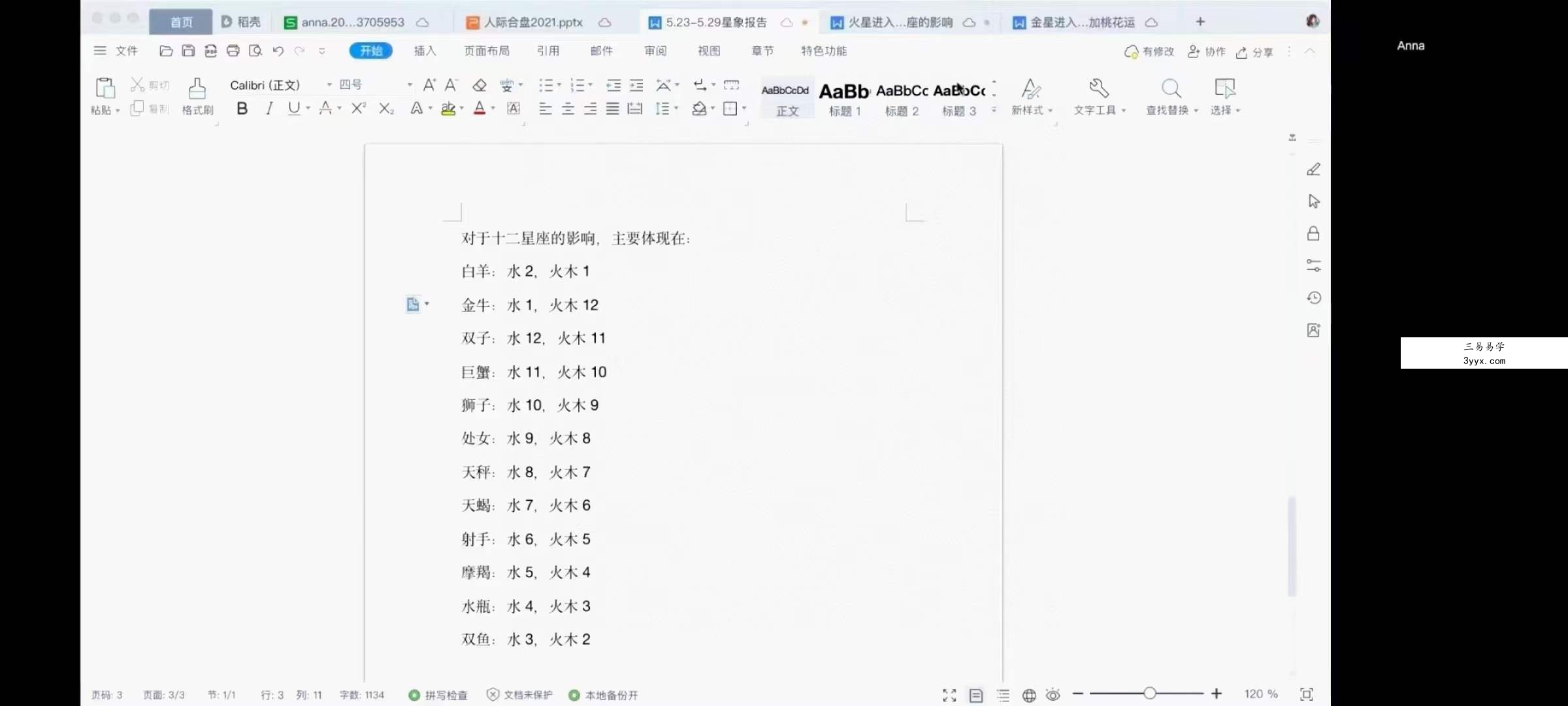The image size is (1568, 706).
Task: Open the settings sliders icon in sidebar
Action: [x=1313, y=265]
